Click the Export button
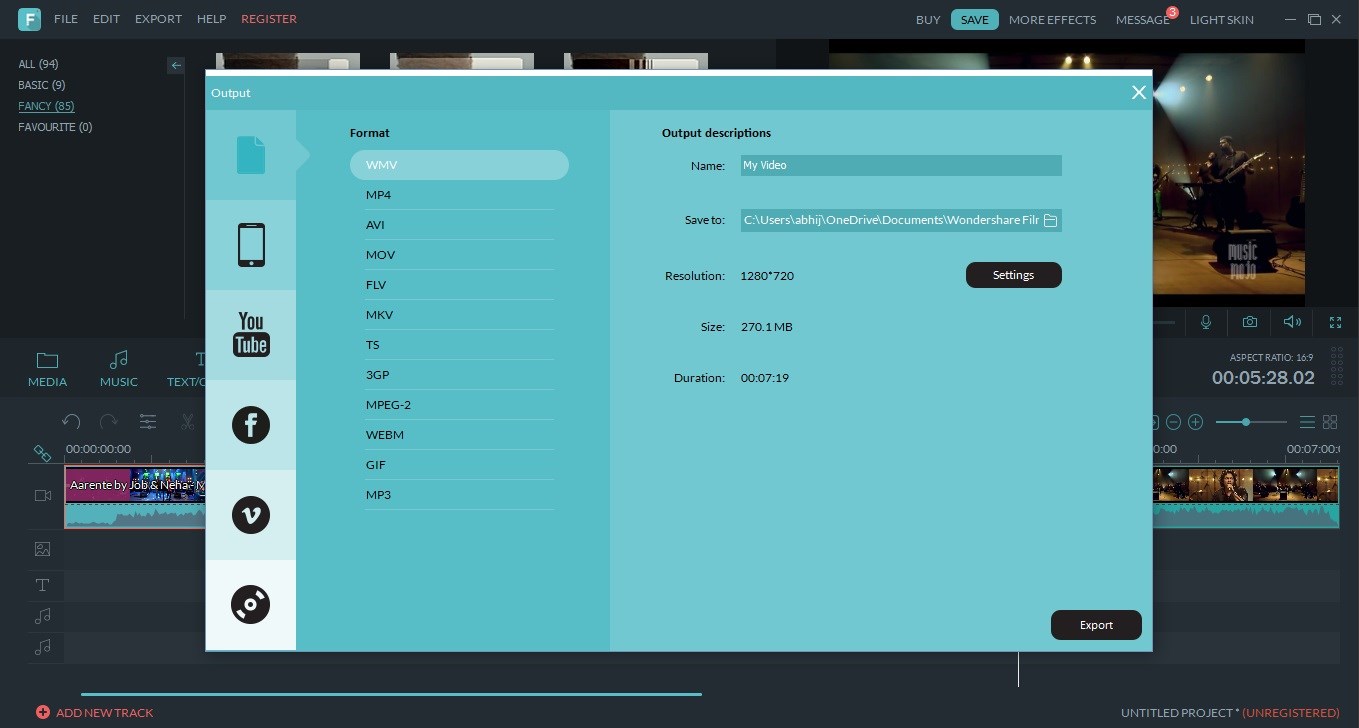The image size is (1359, 728). 1096,624
